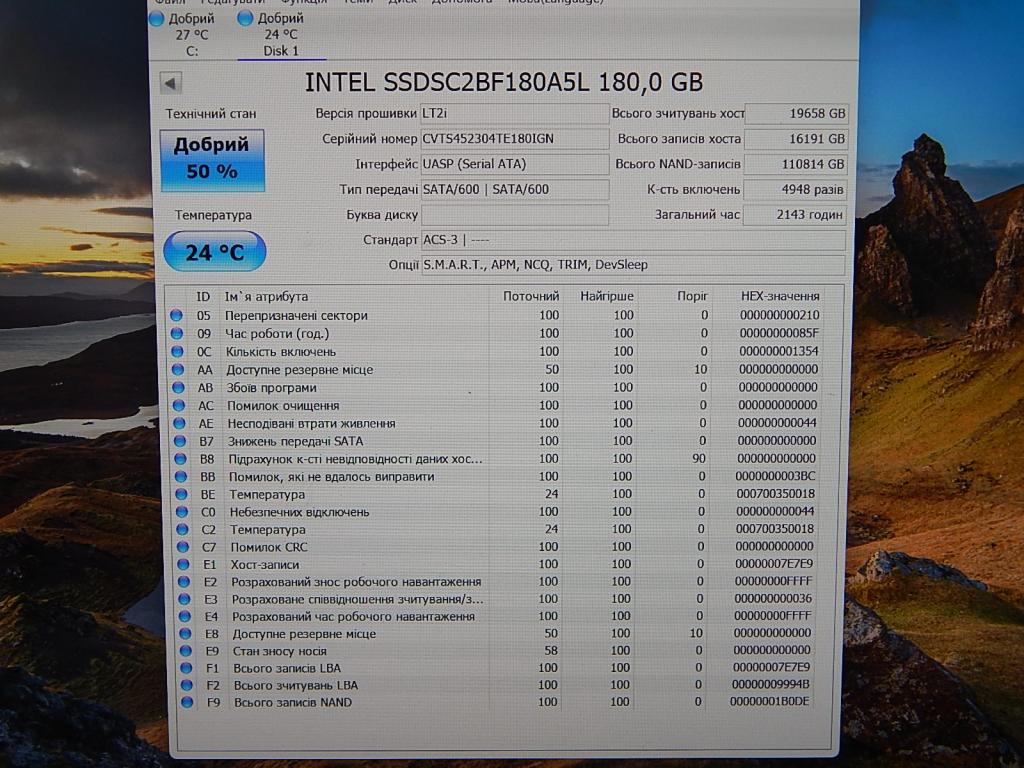
Task: Click status dot of attribute F9 Всього записів NAND
Action: coord(188,703)
